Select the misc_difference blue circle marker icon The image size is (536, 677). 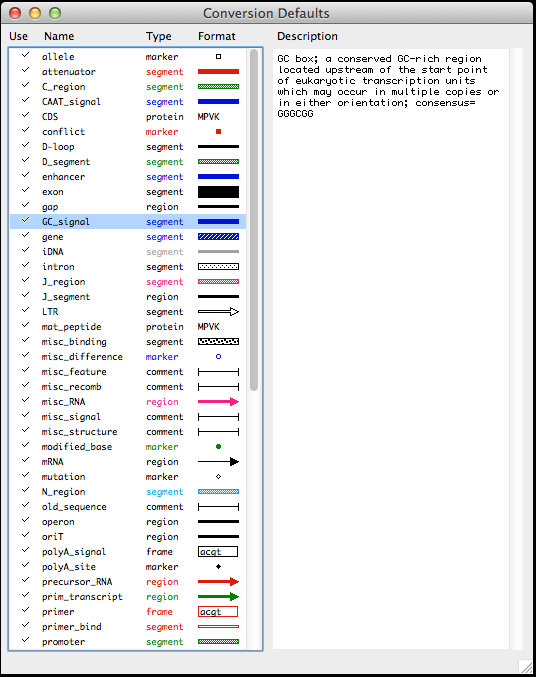219,357
